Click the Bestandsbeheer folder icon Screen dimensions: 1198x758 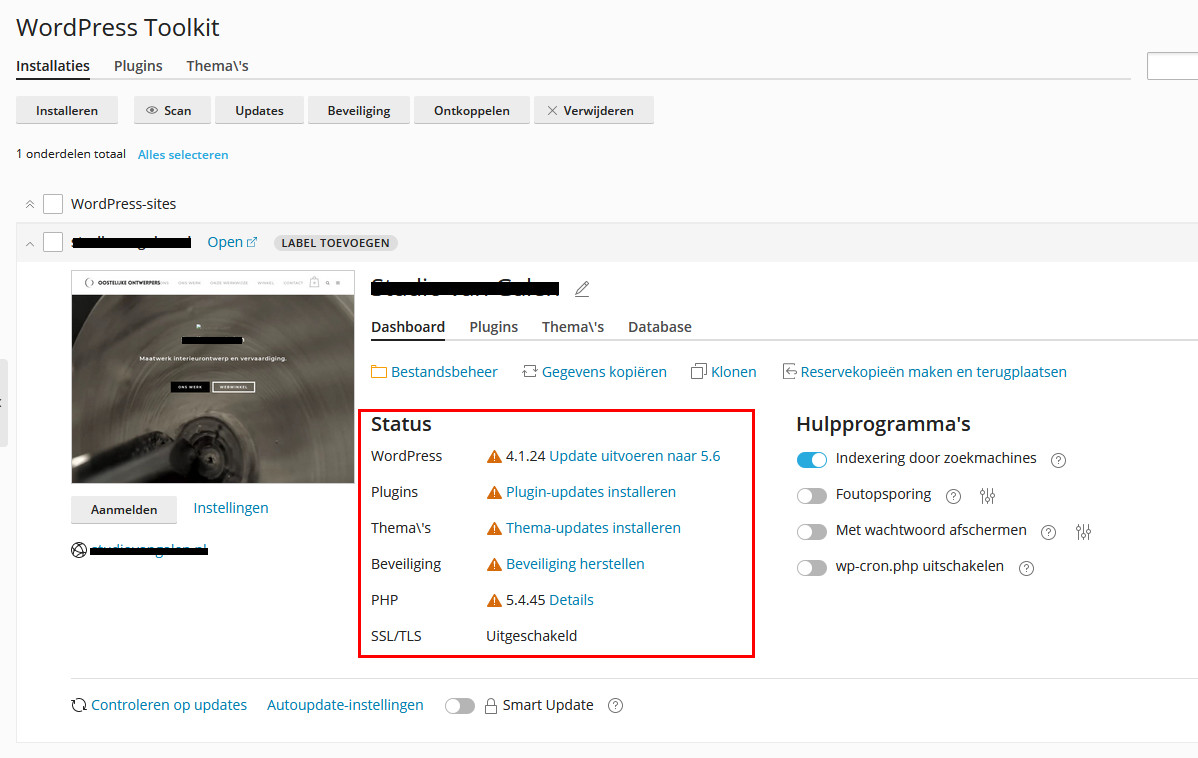[379, 372]
